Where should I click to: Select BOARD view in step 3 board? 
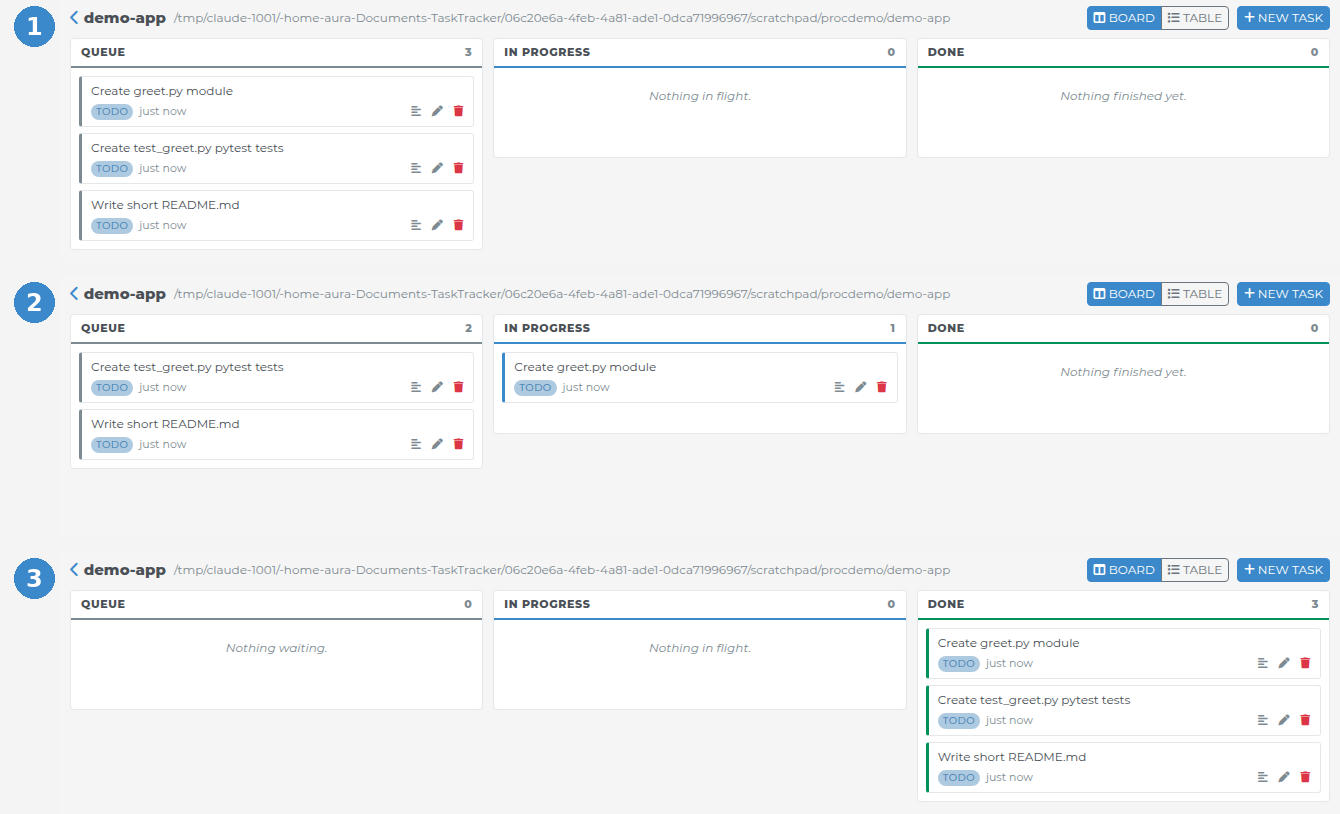click(x=1124, y=570)
